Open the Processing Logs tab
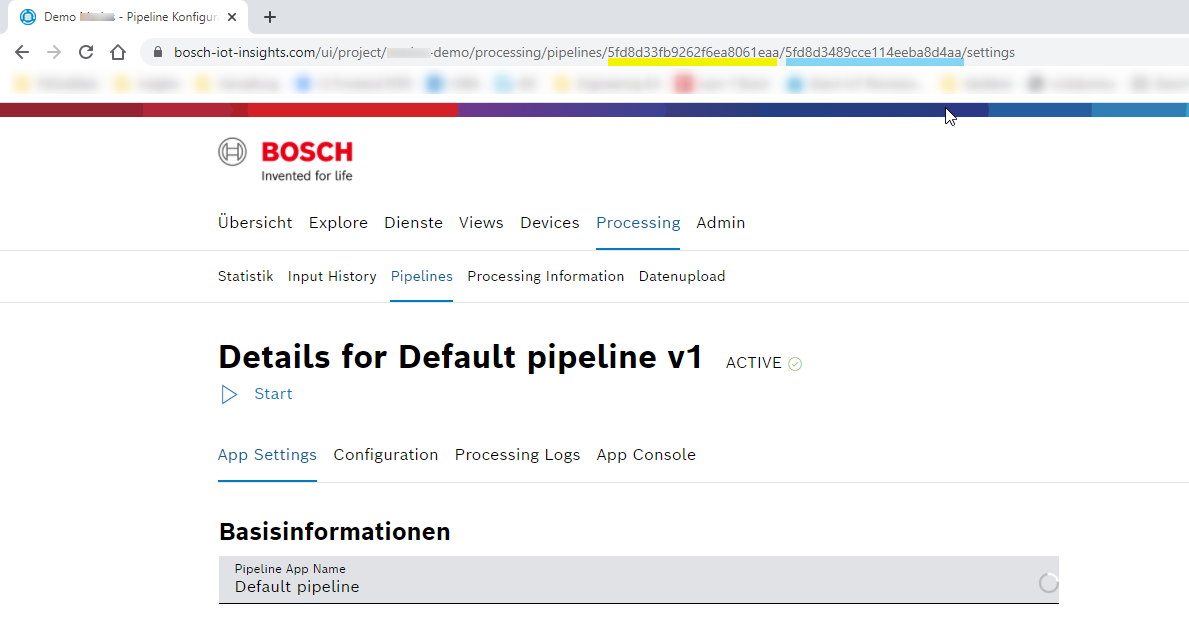Viewport: 1189px width, 638px height. [517, 455]
